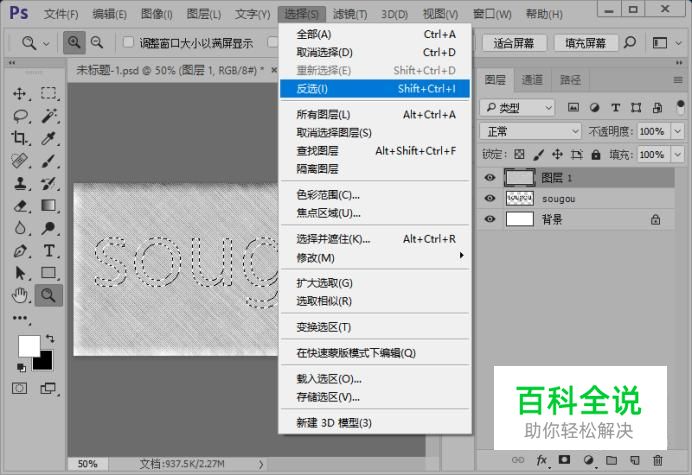
Task: Reset default foreground and background colors
Action: click(x=20, y=367)
